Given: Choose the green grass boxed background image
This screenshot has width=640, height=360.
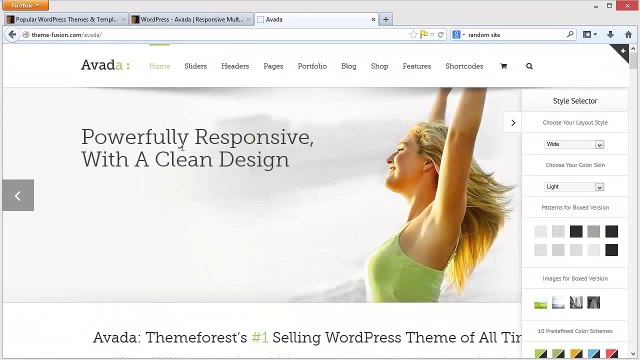Looking at the screenshot, I should coord(540,303).
